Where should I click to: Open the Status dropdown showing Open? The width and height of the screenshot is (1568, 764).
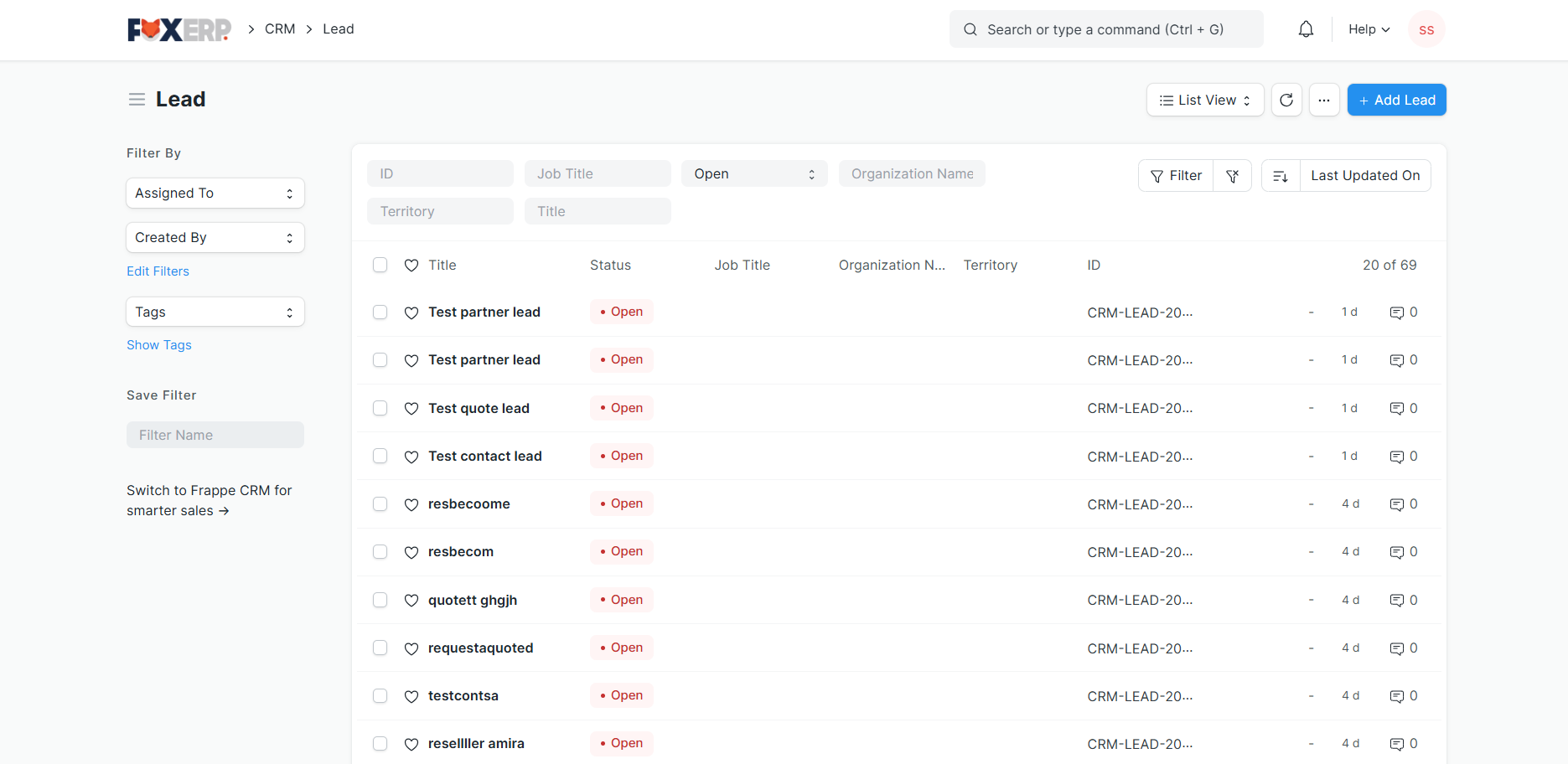[x=754, y=173]
